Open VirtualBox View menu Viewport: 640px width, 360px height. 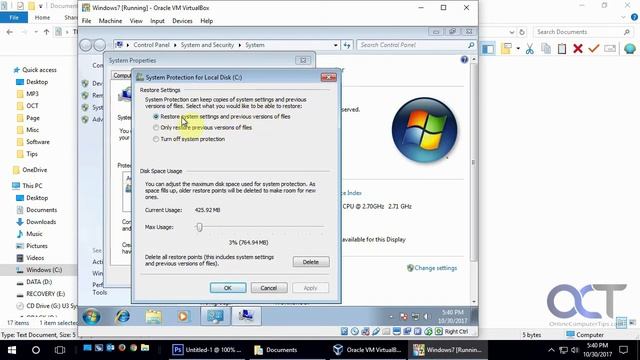(x=136, y=21)
